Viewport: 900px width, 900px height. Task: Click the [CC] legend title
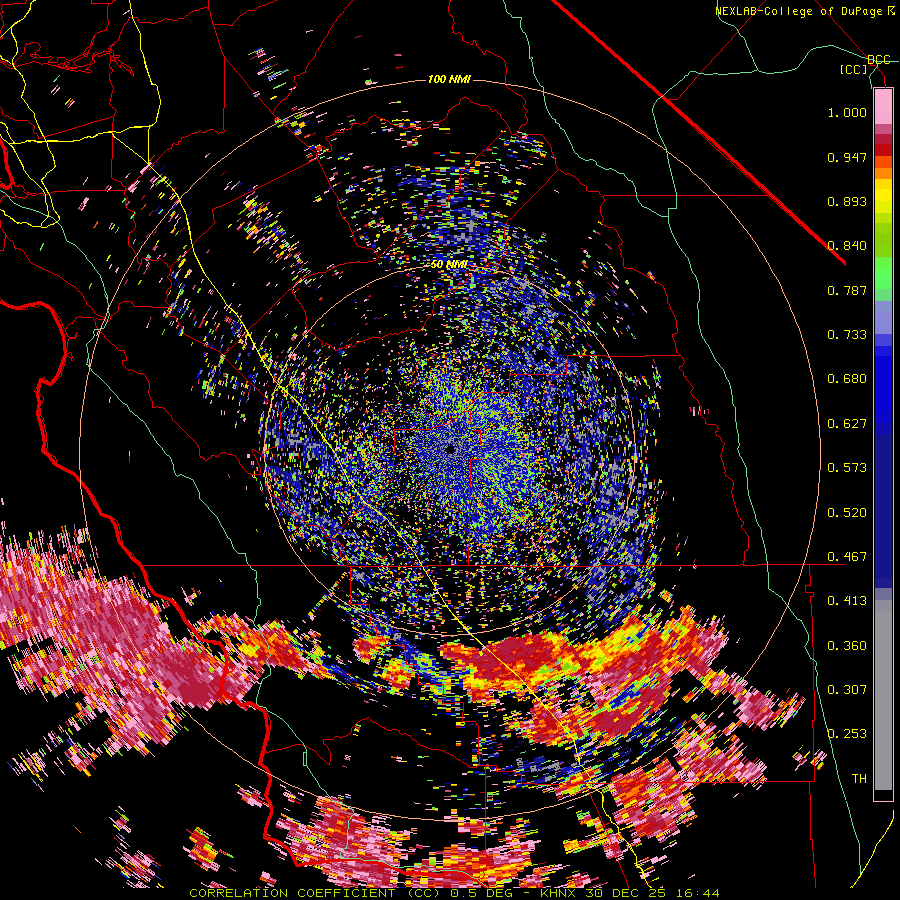point(854,69)
